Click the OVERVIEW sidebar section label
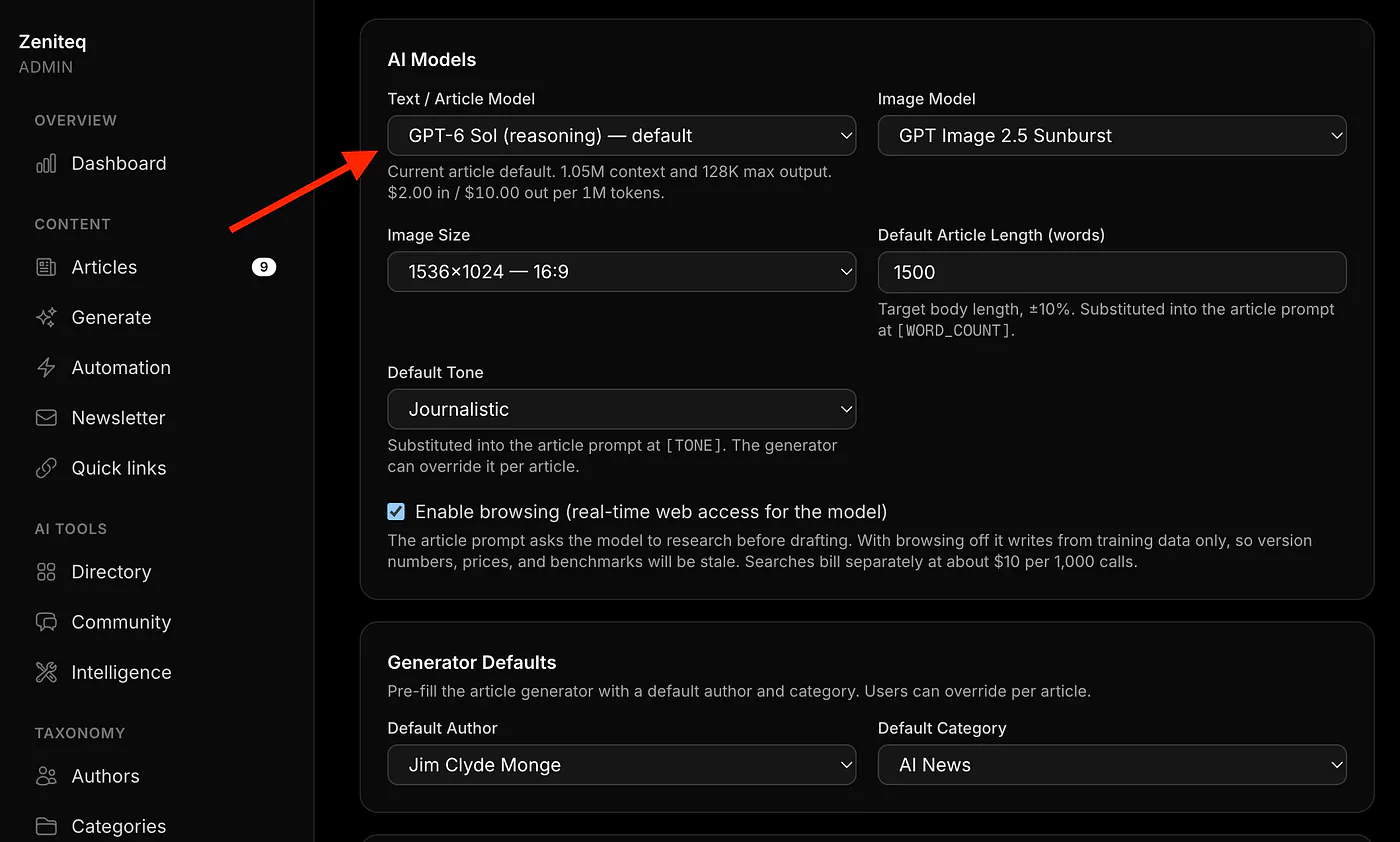Viewport: 1400px width, 842px height. 76,121
